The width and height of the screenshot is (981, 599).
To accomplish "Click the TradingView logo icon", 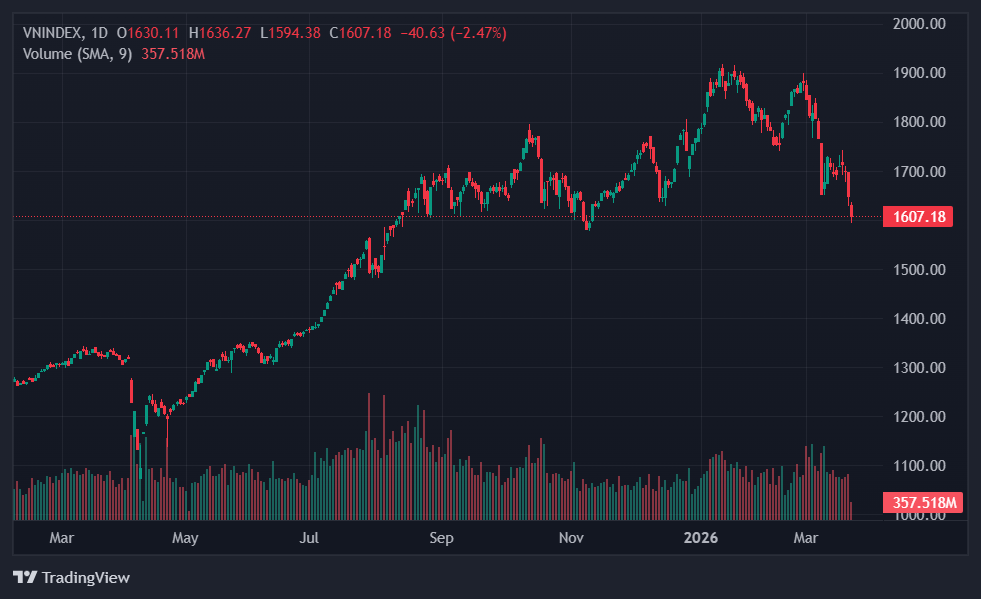I will (25, 577).
